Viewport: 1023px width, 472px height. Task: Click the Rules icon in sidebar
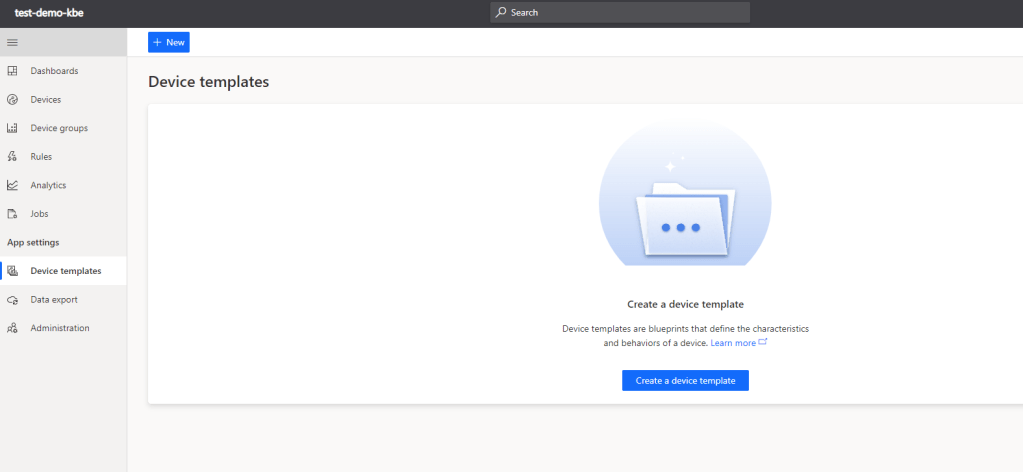coord(12,157)
